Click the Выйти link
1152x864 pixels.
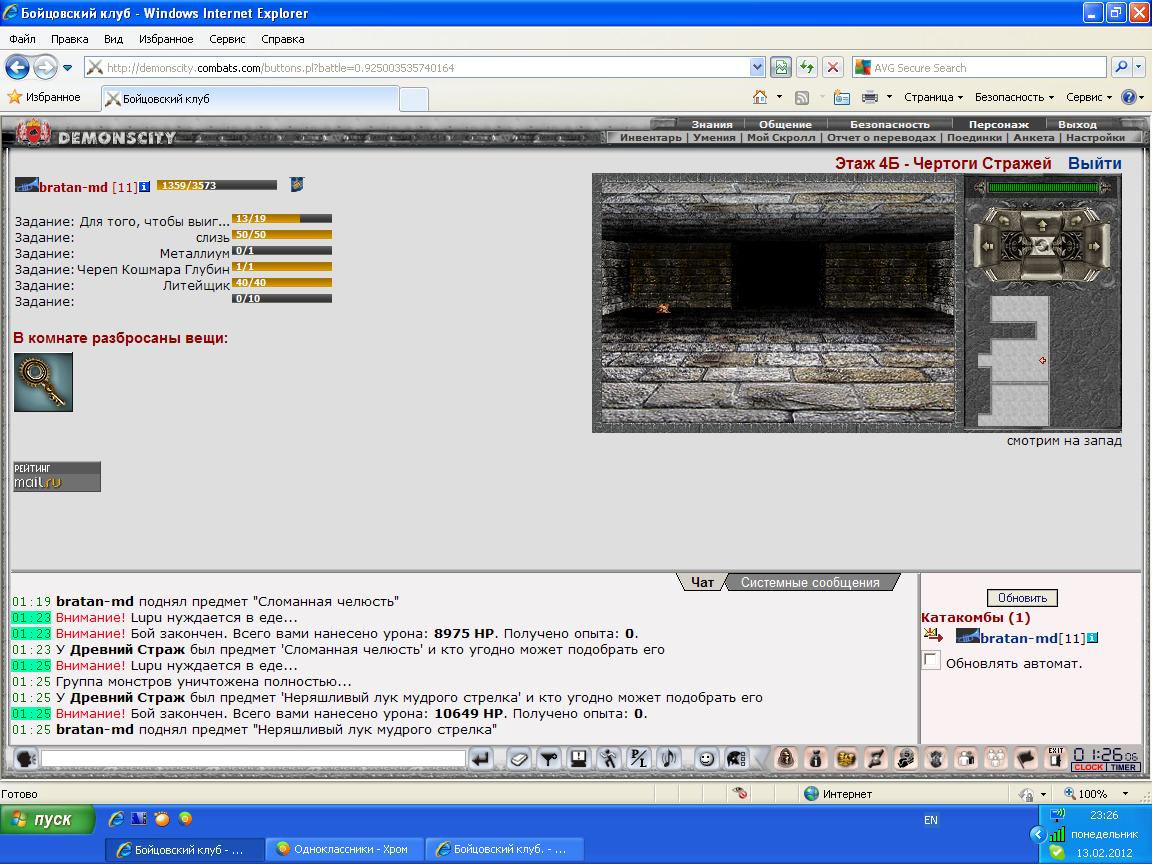[1094, 163]
